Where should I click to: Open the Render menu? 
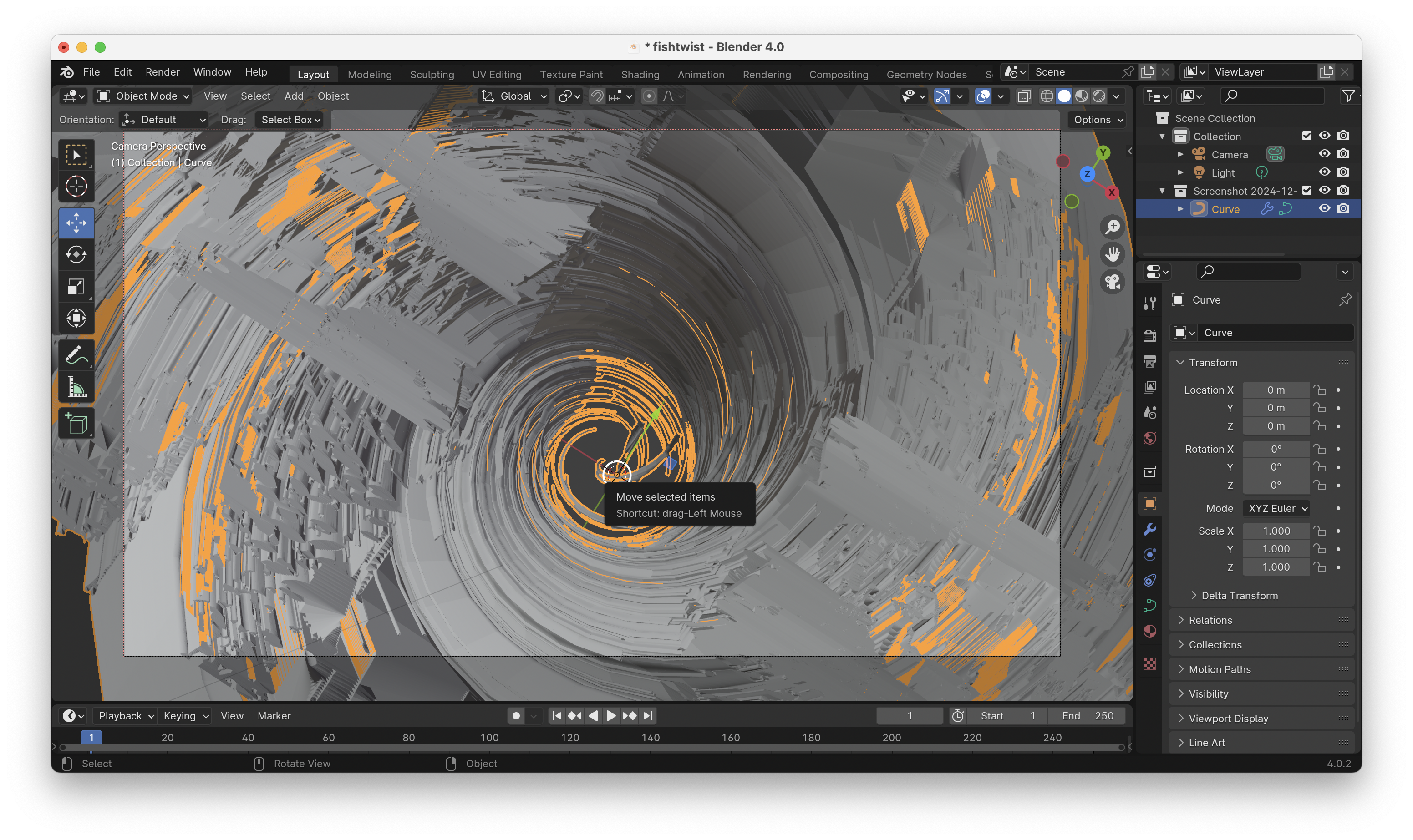[162, 72]
